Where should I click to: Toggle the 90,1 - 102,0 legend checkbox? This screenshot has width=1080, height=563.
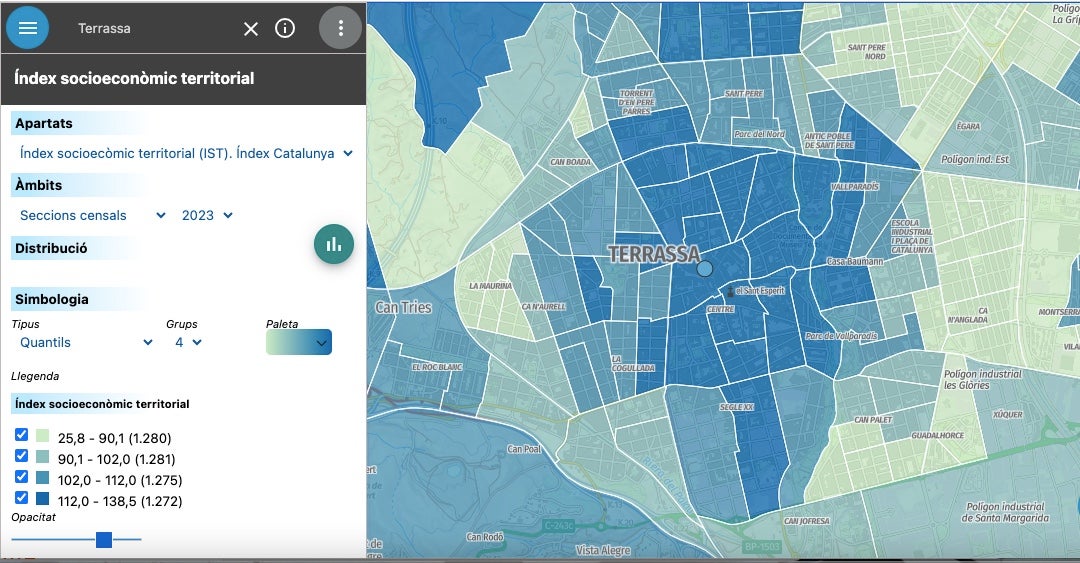(21, 456)
